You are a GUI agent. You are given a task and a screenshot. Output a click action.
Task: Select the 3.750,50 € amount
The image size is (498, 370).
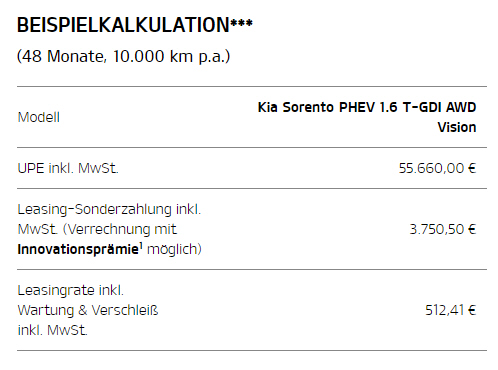[x=443, y=229]
